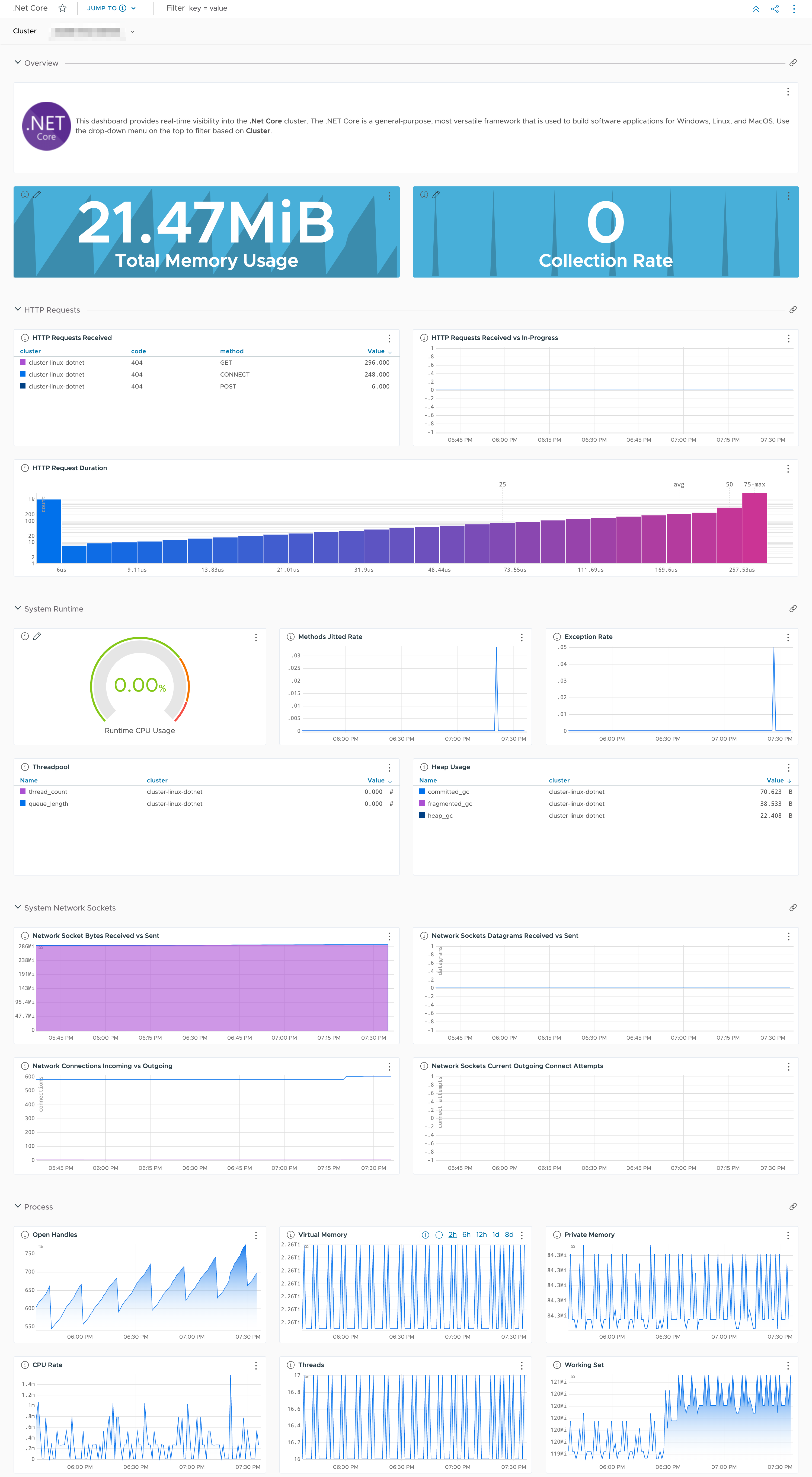Open Outgoing Connect Attempts chart options menu
Viewport: 812px width, 1477px height.
[788, 1067]
